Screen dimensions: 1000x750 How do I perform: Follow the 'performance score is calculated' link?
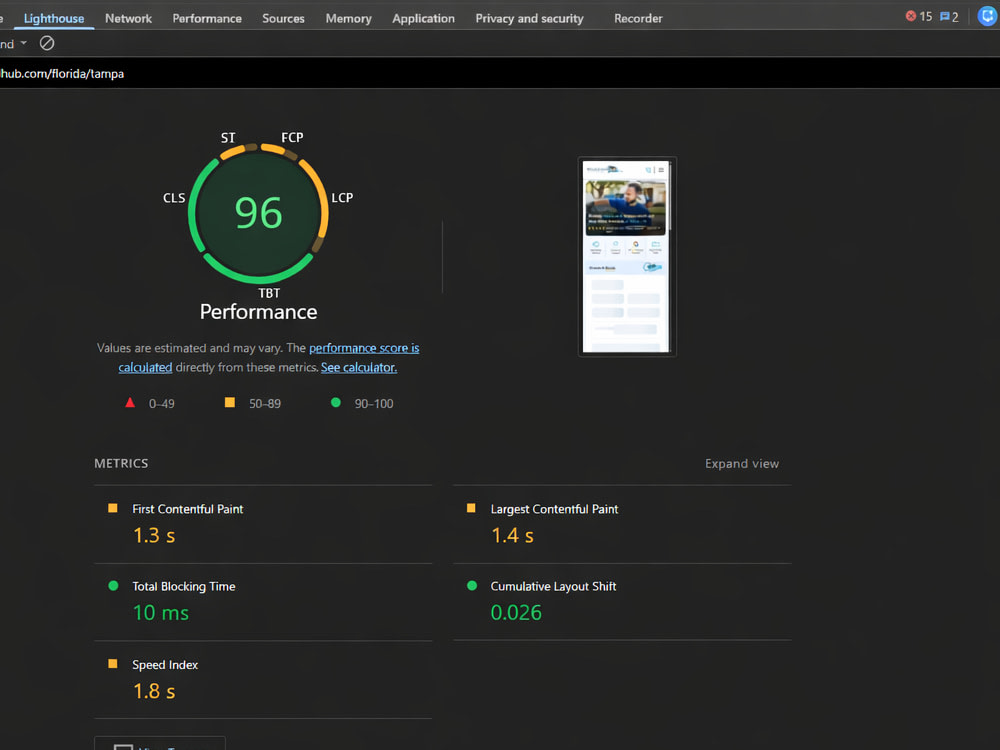pos(364,348)
